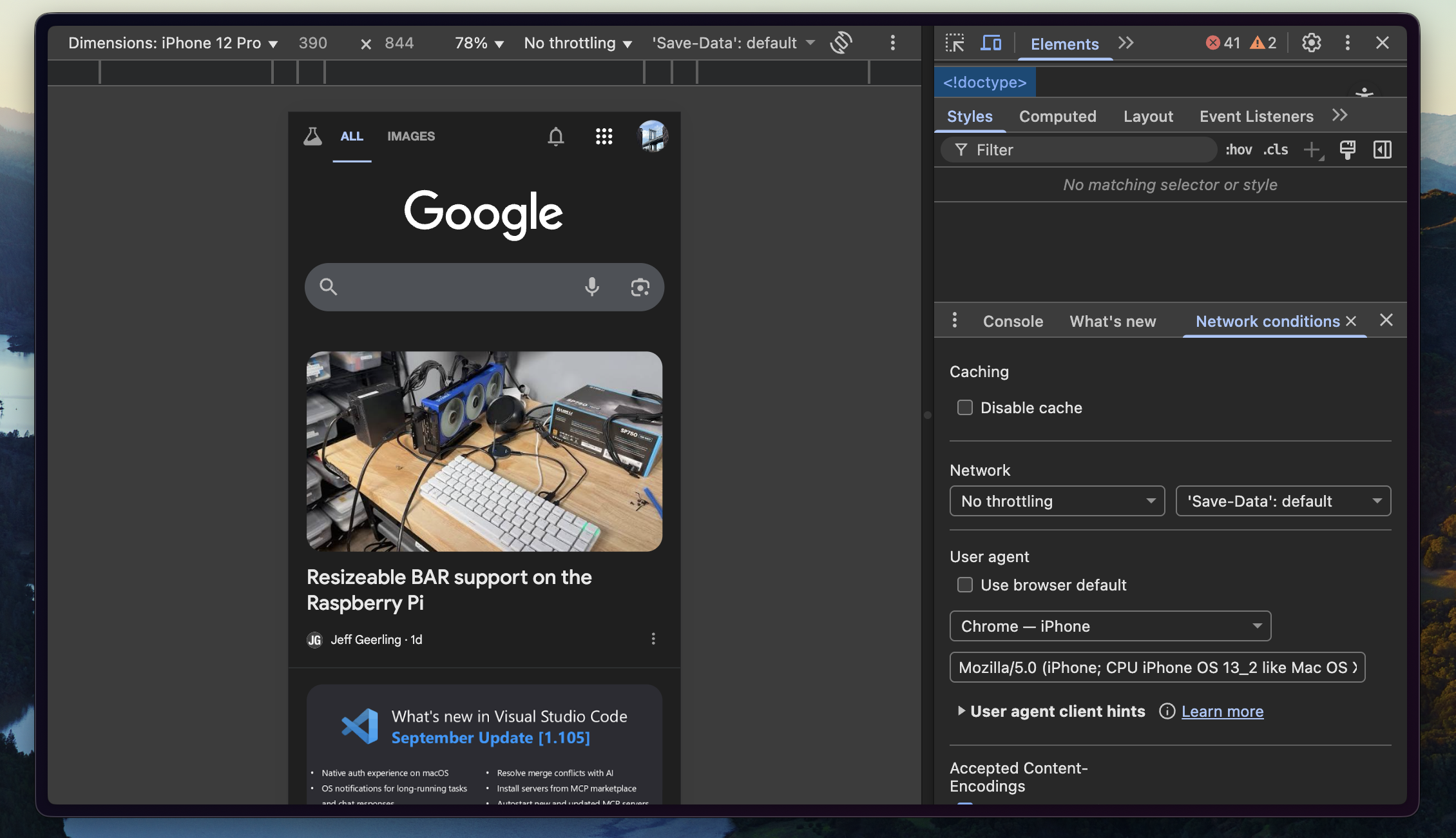1456x838 pixels.
Task: Open Google Lens camera search
Action: click(x=639, y=287)
